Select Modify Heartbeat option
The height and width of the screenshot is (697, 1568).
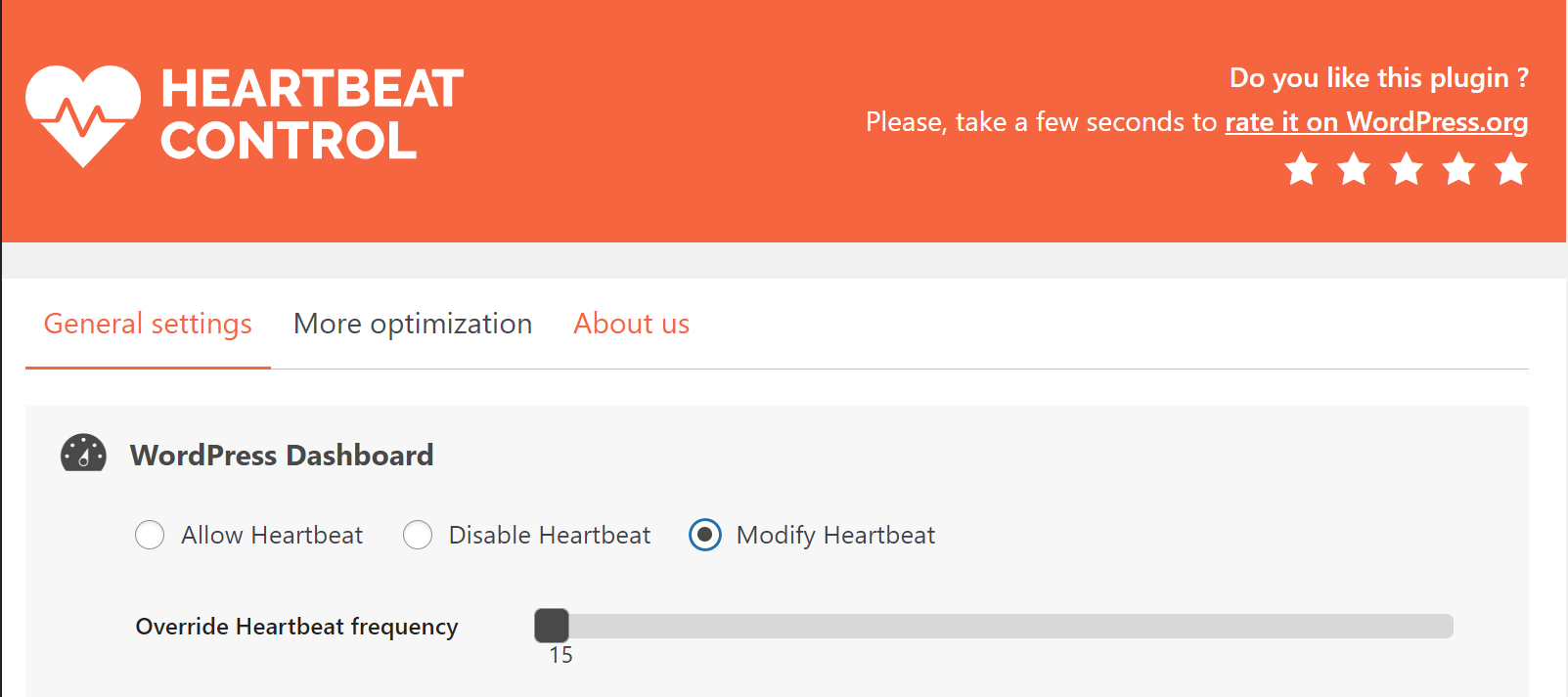703,535
